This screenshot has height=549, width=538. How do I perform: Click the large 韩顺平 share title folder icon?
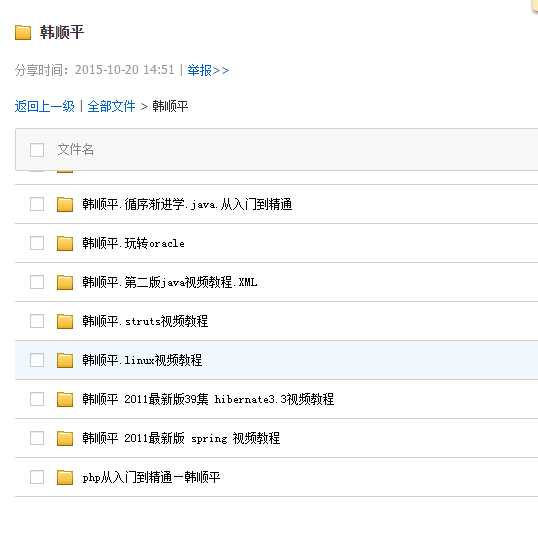pyautogui.click(x=23, y=33)
